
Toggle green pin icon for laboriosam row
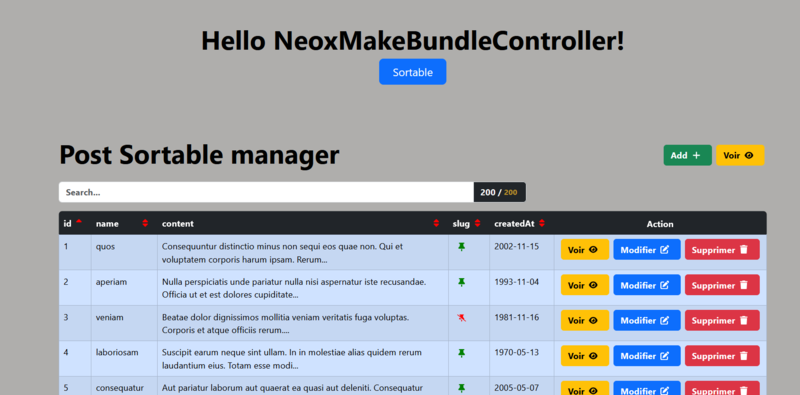tap(462, 353)
